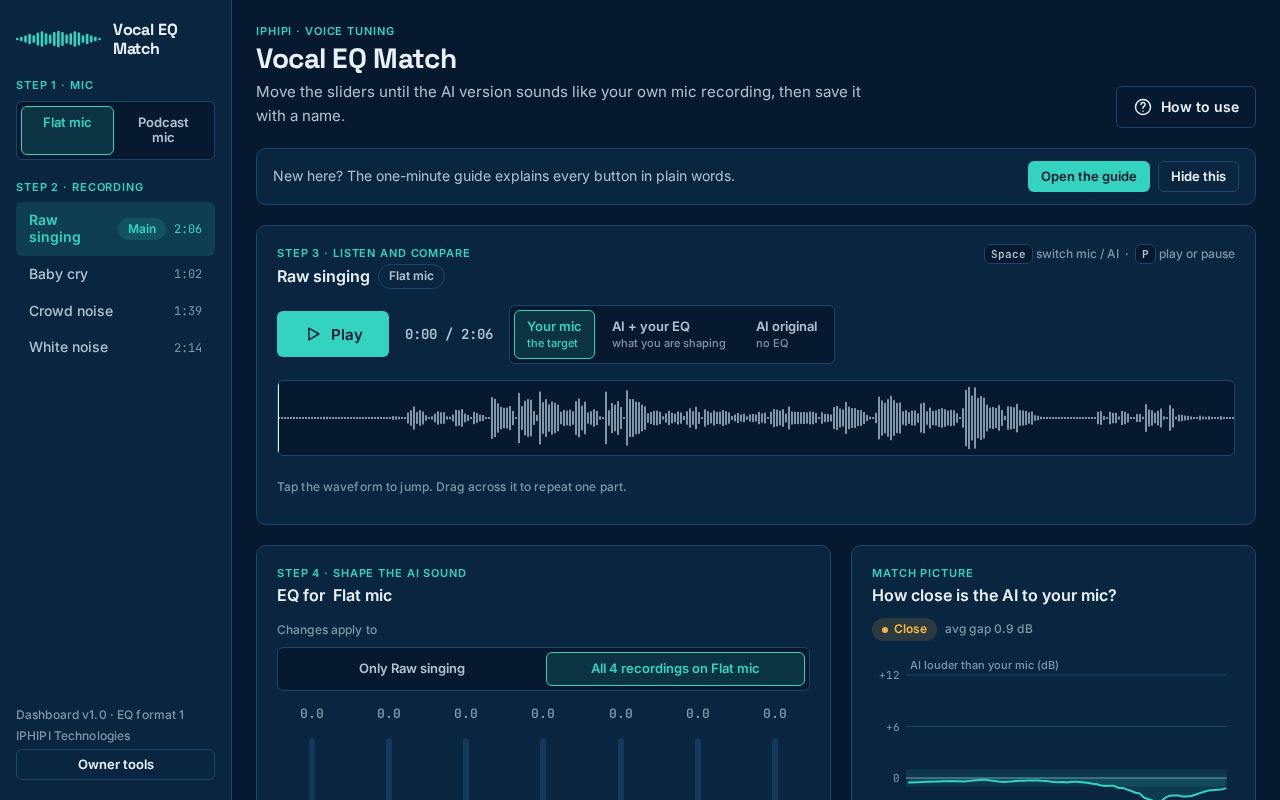Apply changes to Only Raw singing
This screenshot has height=800, width=1280.
click(x=412, y=669)
